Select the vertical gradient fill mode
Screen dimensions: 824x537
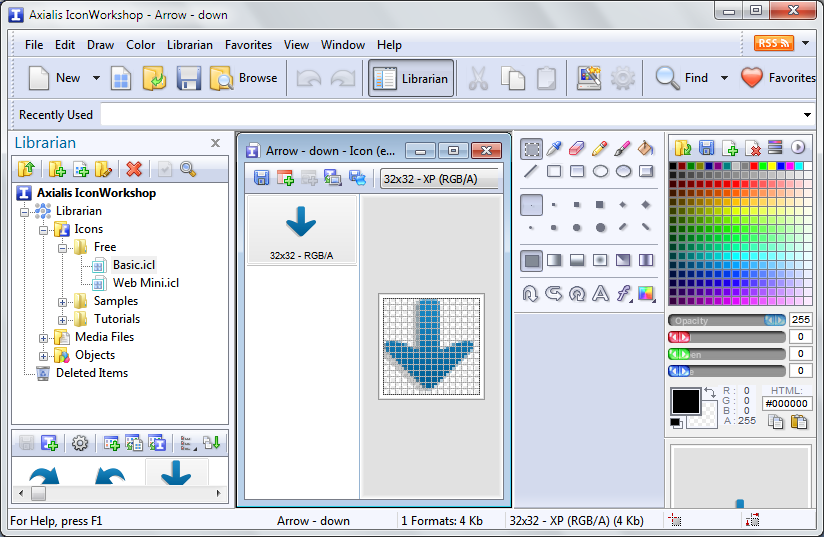[577, 260]
